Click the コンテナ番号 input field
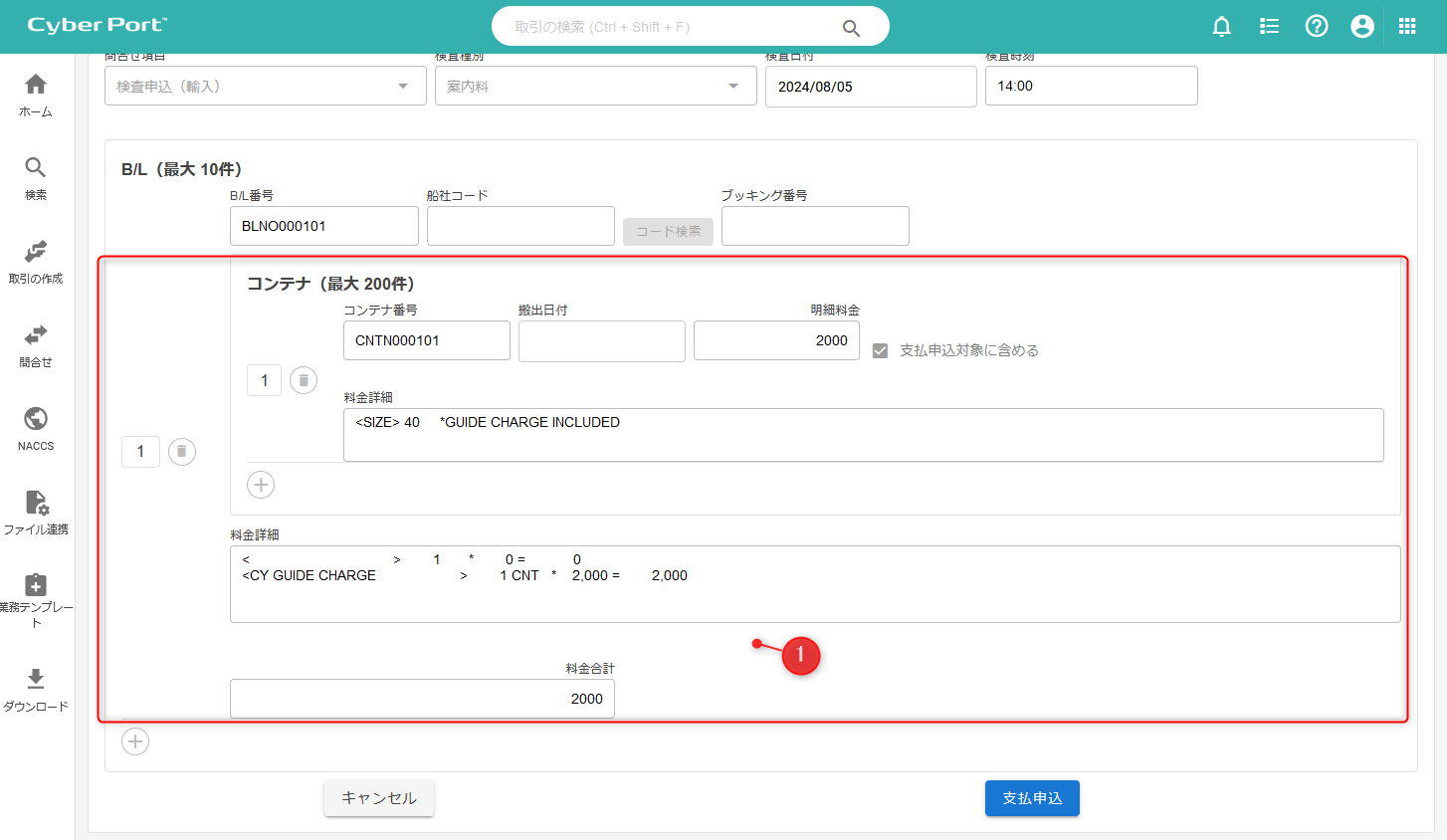 pos(426,340)
